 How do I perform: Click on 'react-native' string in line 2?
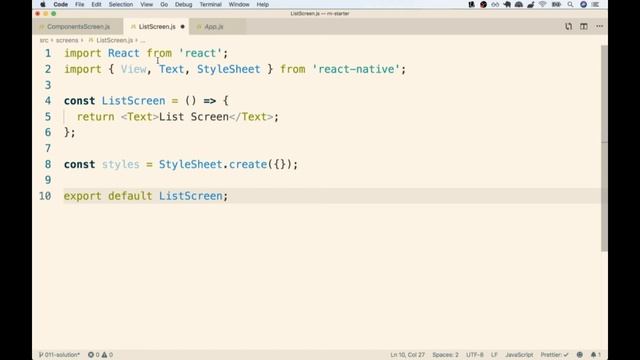[356, 69]
